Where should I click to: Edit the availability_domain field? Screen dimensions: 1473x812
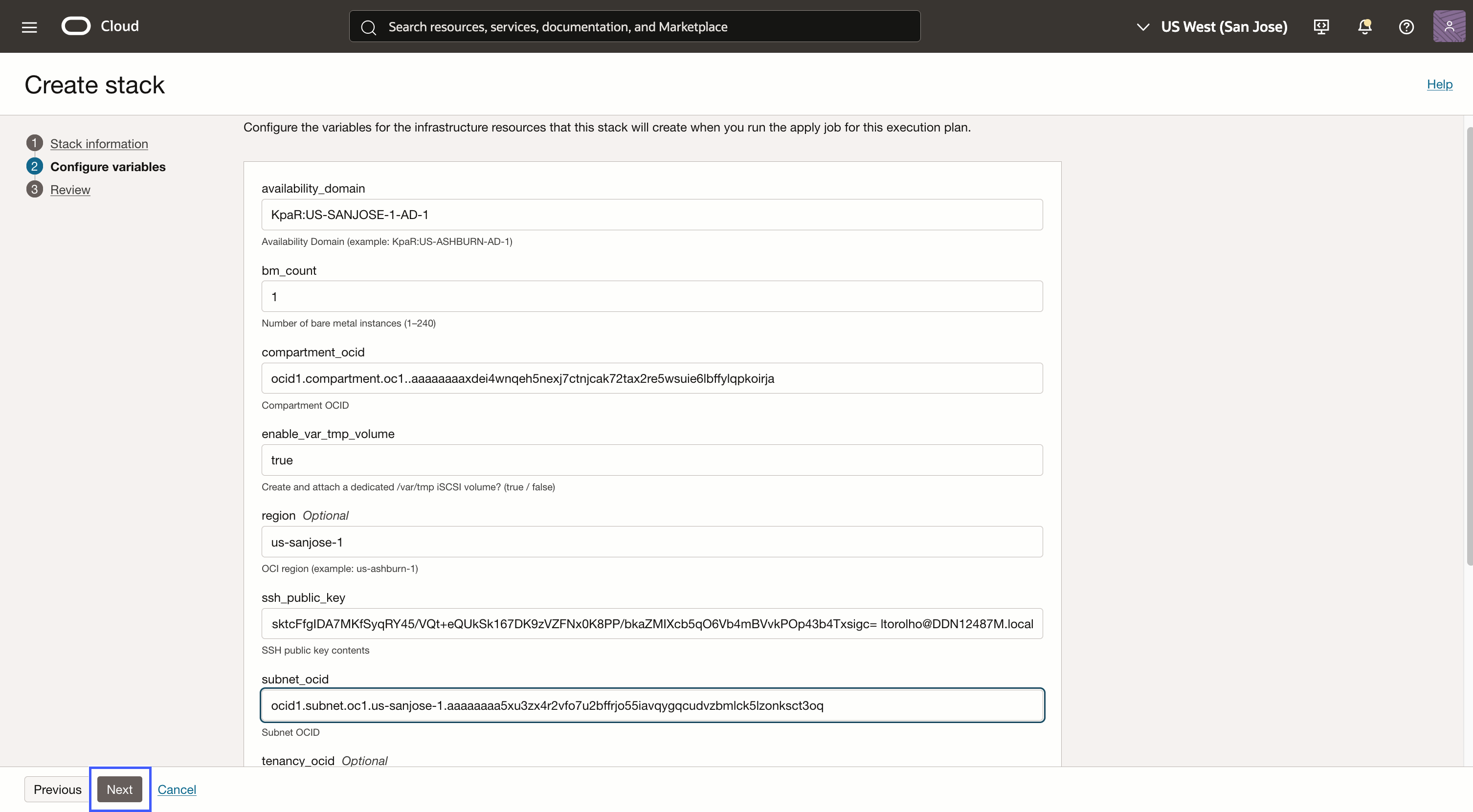pos(652,215)
